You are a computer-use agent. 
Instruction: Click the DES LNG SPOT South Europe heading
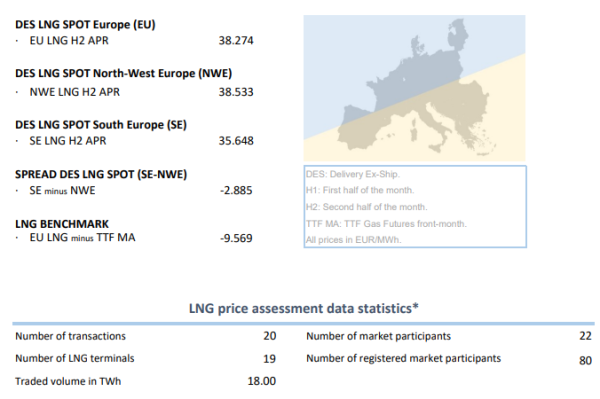click(x=101, y=125)
